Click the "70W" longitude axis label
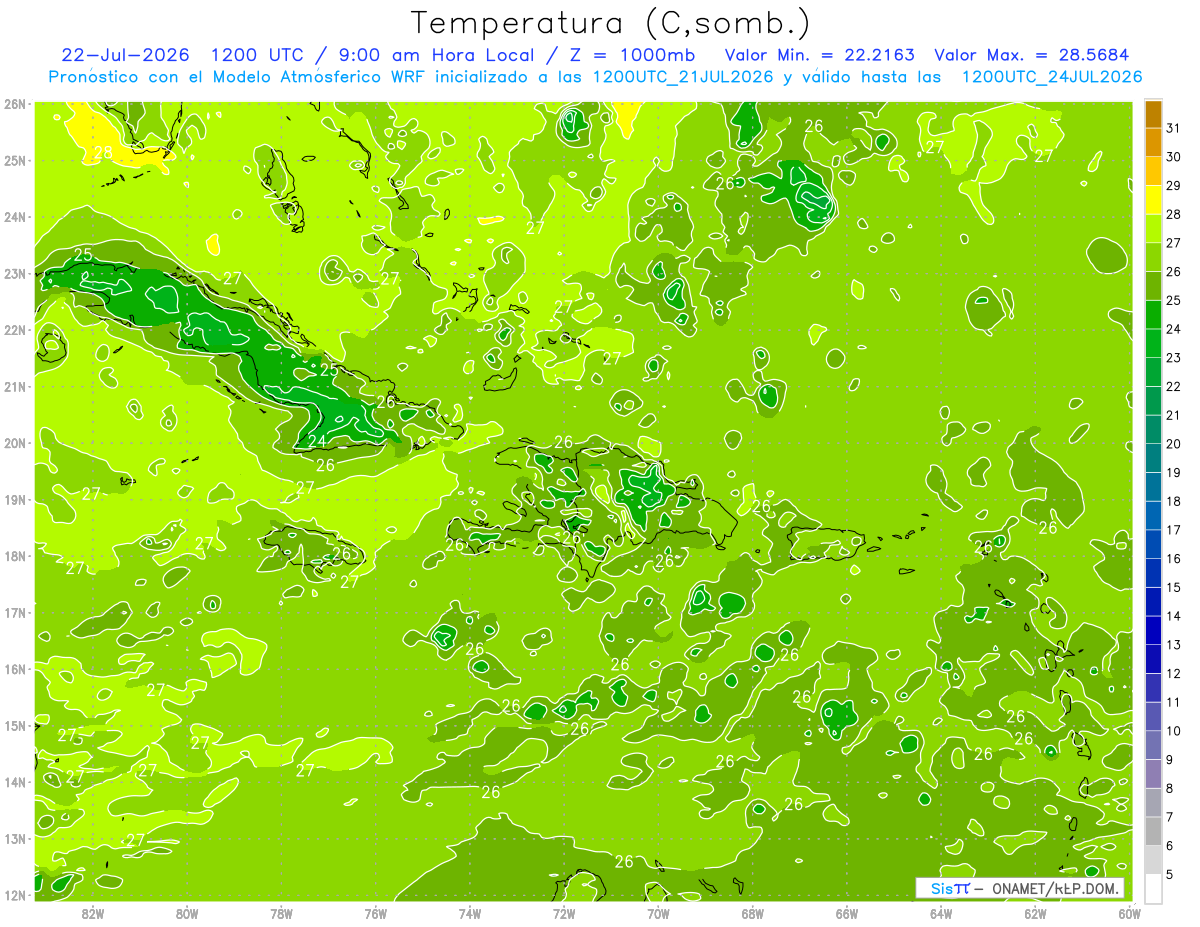1200x927 pixels. coord(658,913)
